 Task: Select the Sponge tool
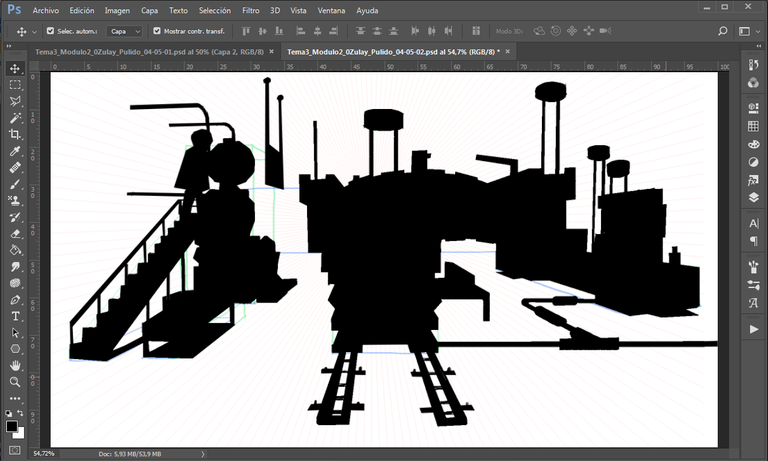[15, 283]
